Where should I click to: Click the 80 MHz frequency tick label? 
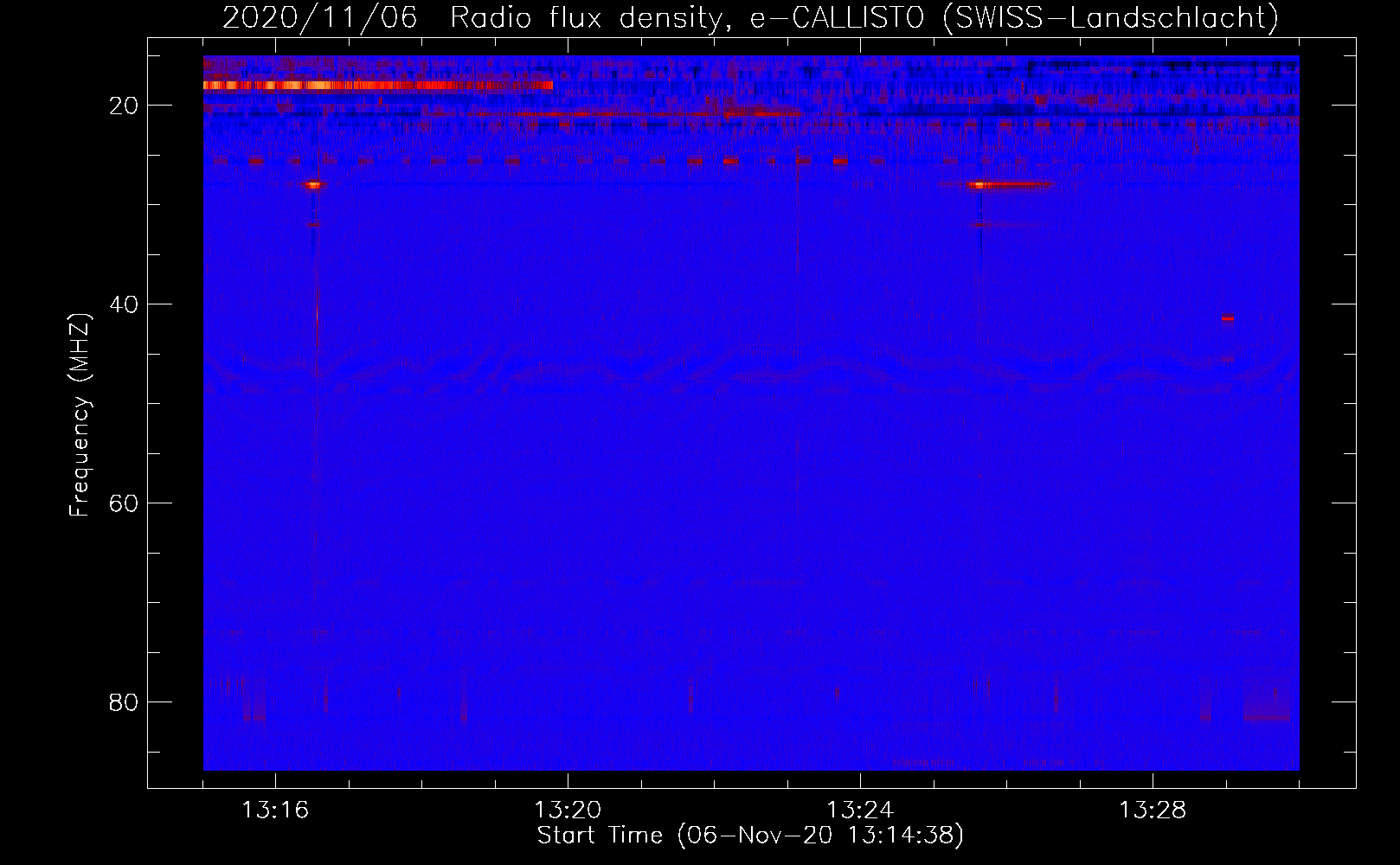[x=124, y=702]
